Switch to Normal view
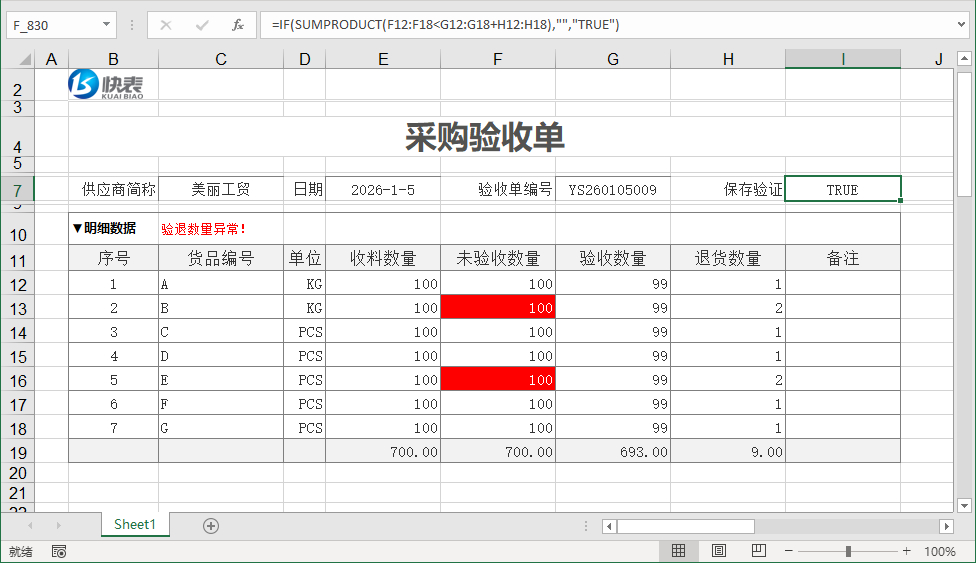The image size is (976, 563). [678, 551]
